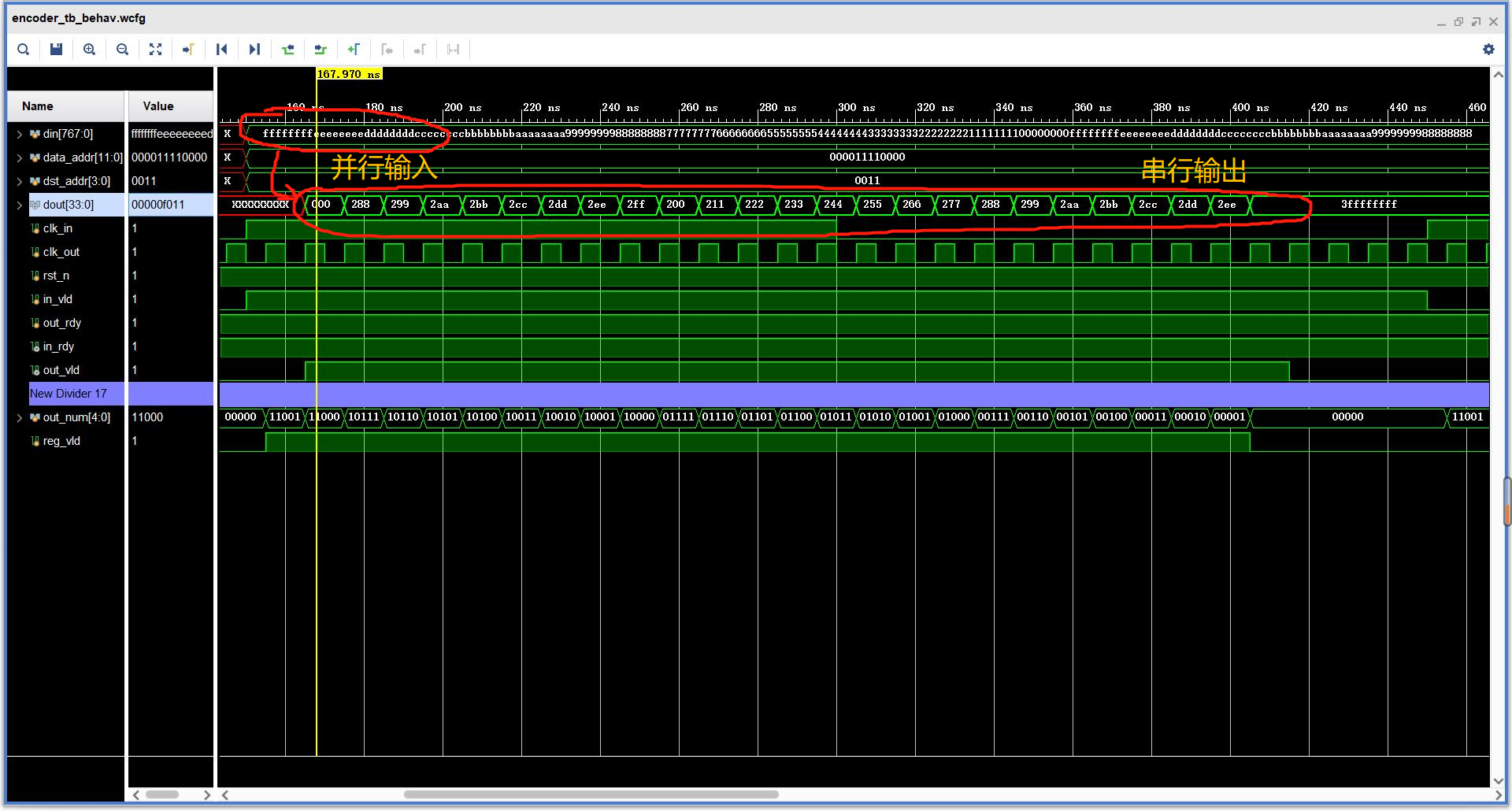Image resolution: width=1512 pixels, height=811 pixels.
Task: Select the clk_in signal
Action: click(x=57, y=228)
